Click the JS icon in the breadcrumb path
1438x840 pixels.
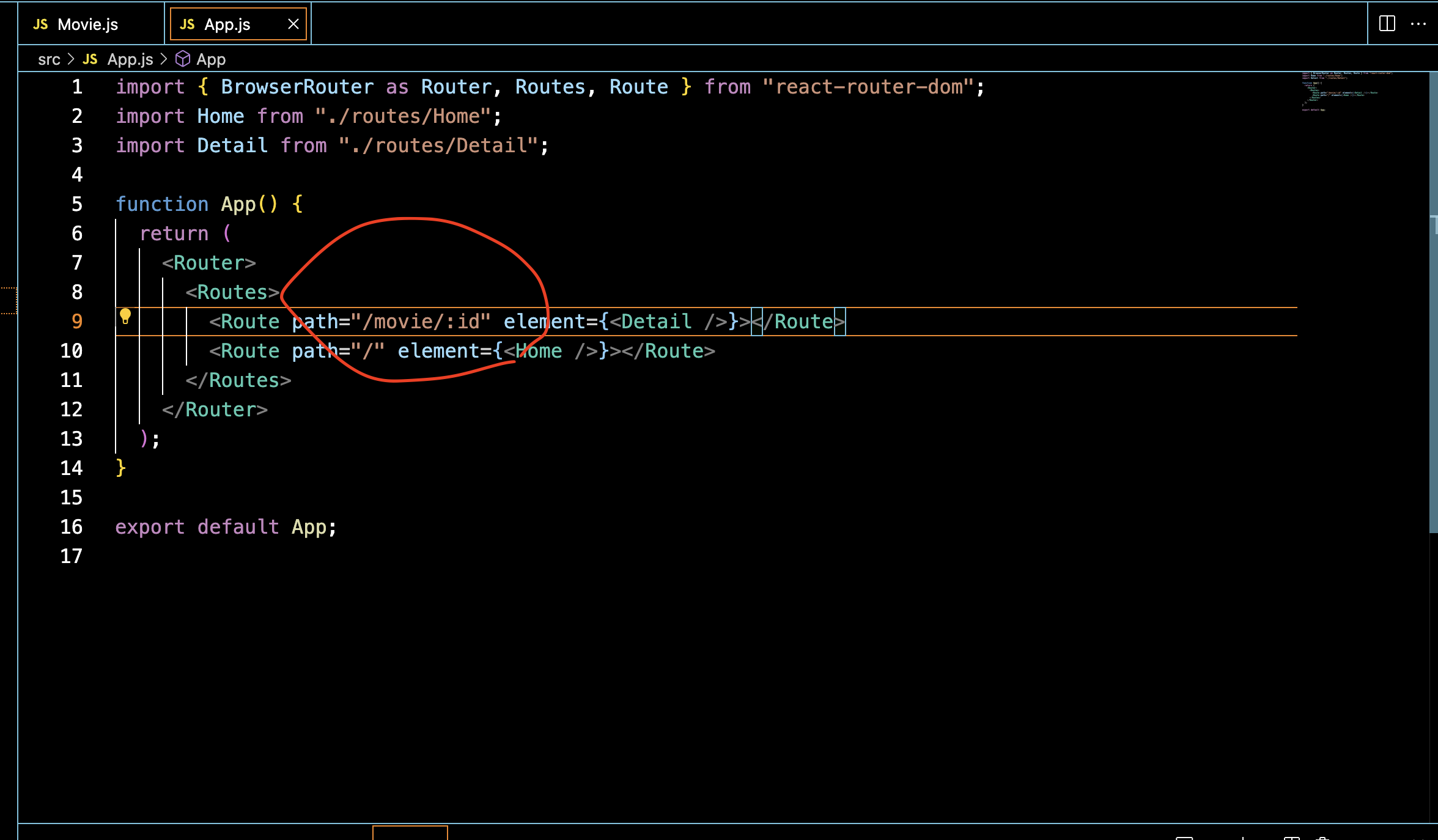(x=90, y=59)
